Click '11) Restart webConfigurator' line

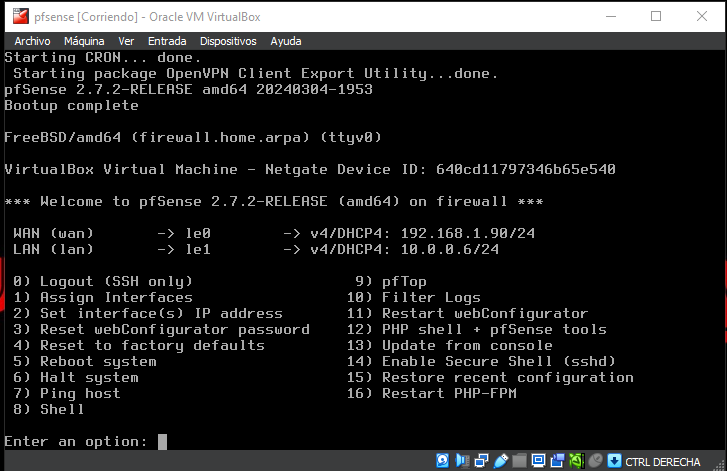467,313
